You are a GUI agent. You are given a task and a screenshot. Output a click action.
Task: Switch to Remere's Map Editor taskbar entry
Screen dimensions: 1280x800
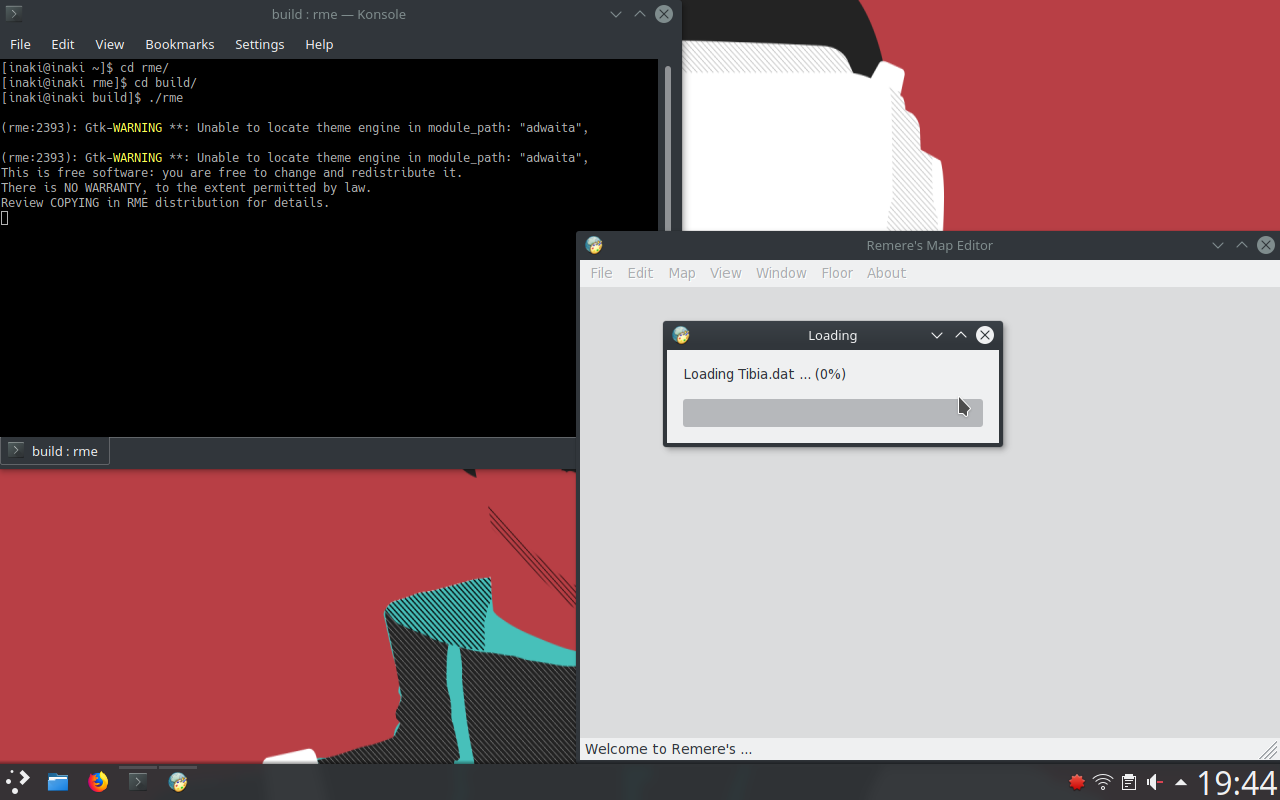coord(178,782)
